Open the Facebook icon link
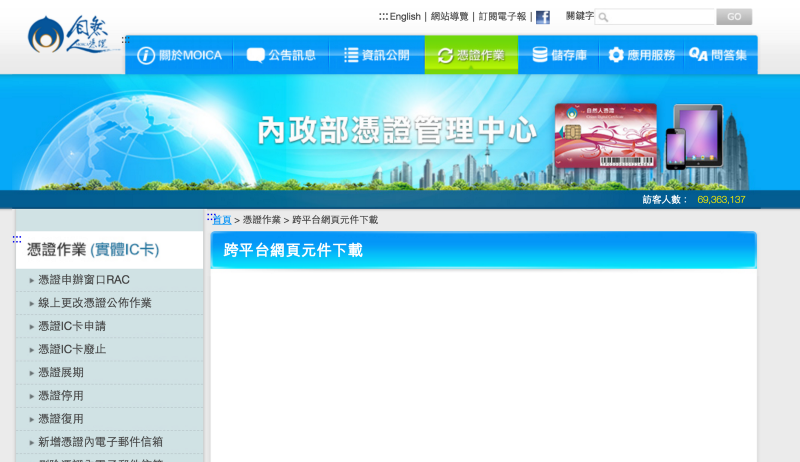Screen dimensions: 800x462 [x=543, y=17]
